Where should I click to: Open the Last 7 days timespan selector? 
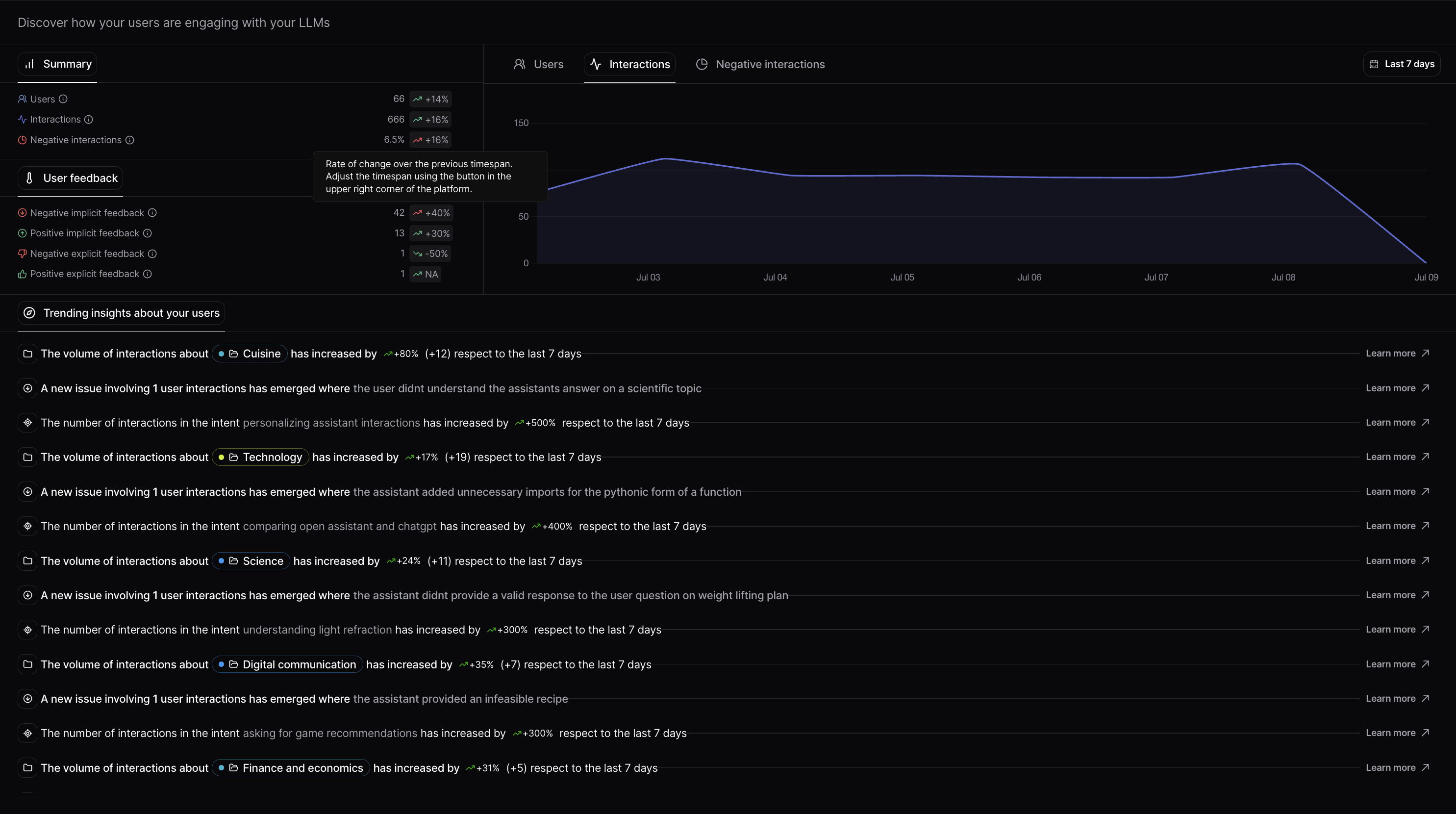[x=1402, y=64]
